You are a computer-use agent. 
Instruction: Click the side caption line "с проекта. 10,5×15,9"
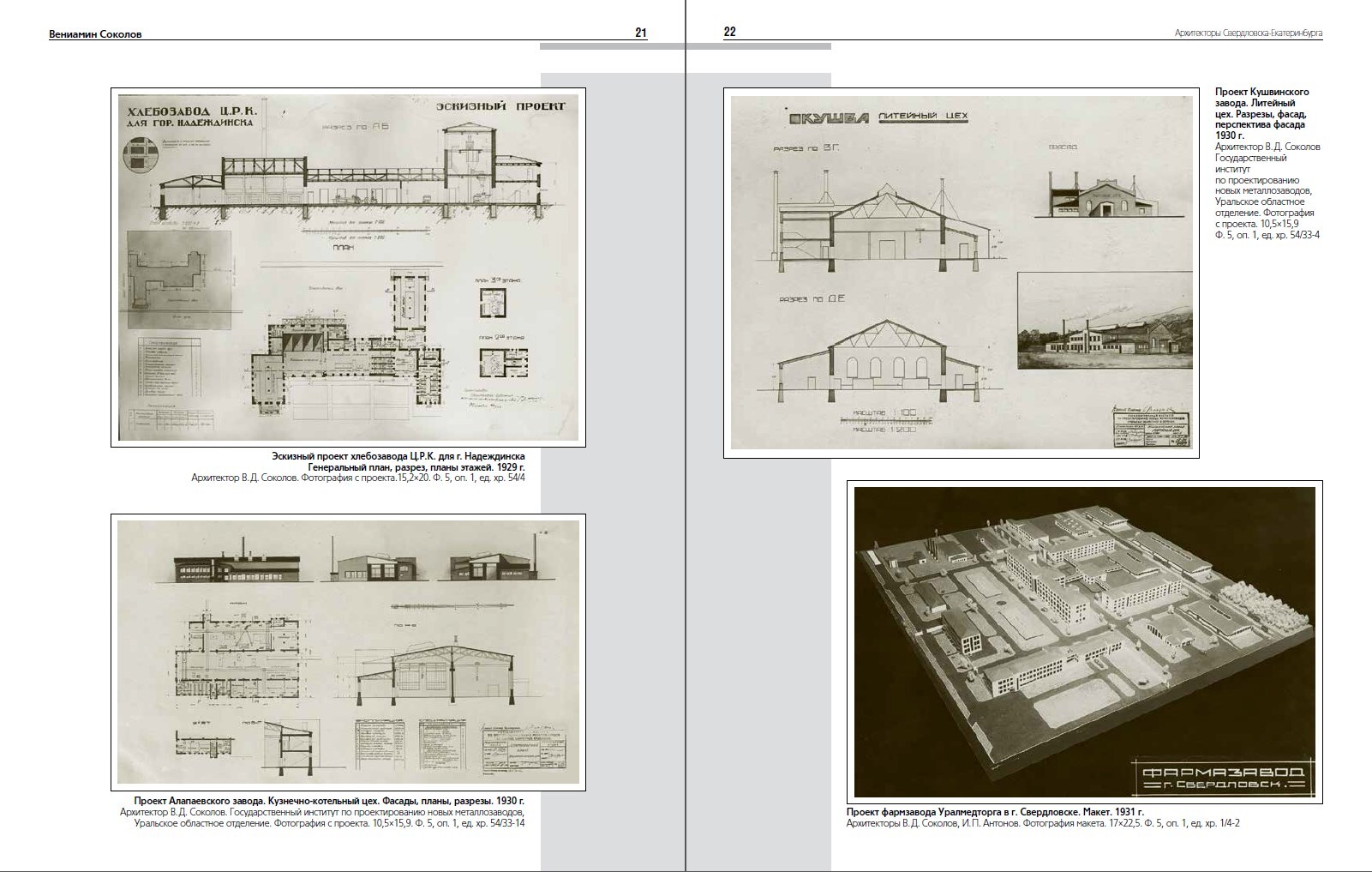(1258, 225)
